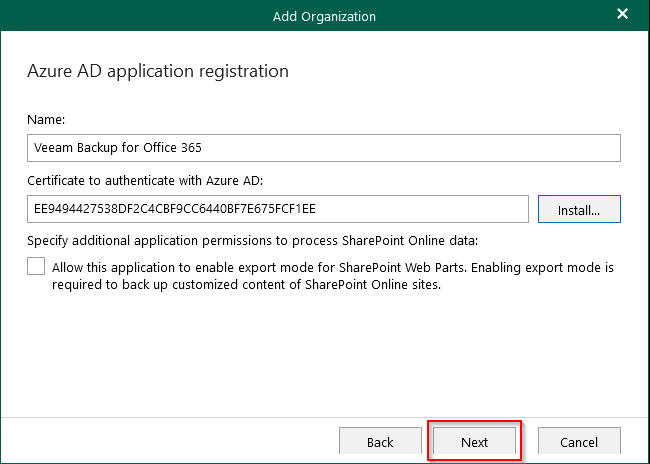Click the 'Azure AD application registration' heading
The width and height of the screenshot is (650, 464).
pyautogui.click(x=158, y=71)
